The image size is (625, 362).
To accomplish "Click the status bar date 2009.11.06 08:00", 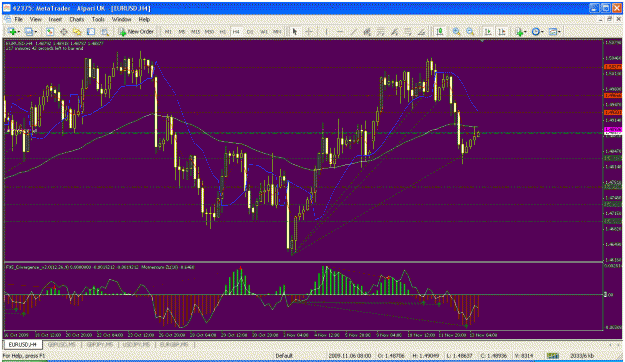I will [x=350, y=356].
